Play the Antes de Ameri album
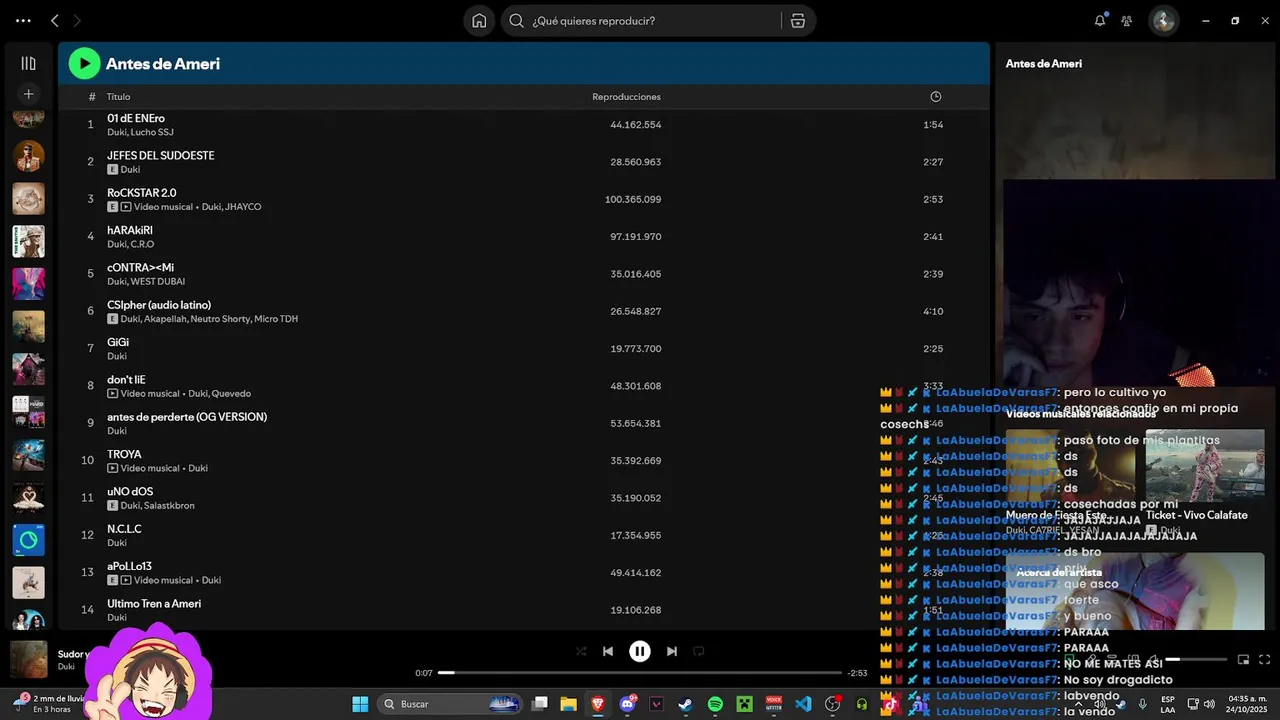 [x=84, y=63]
